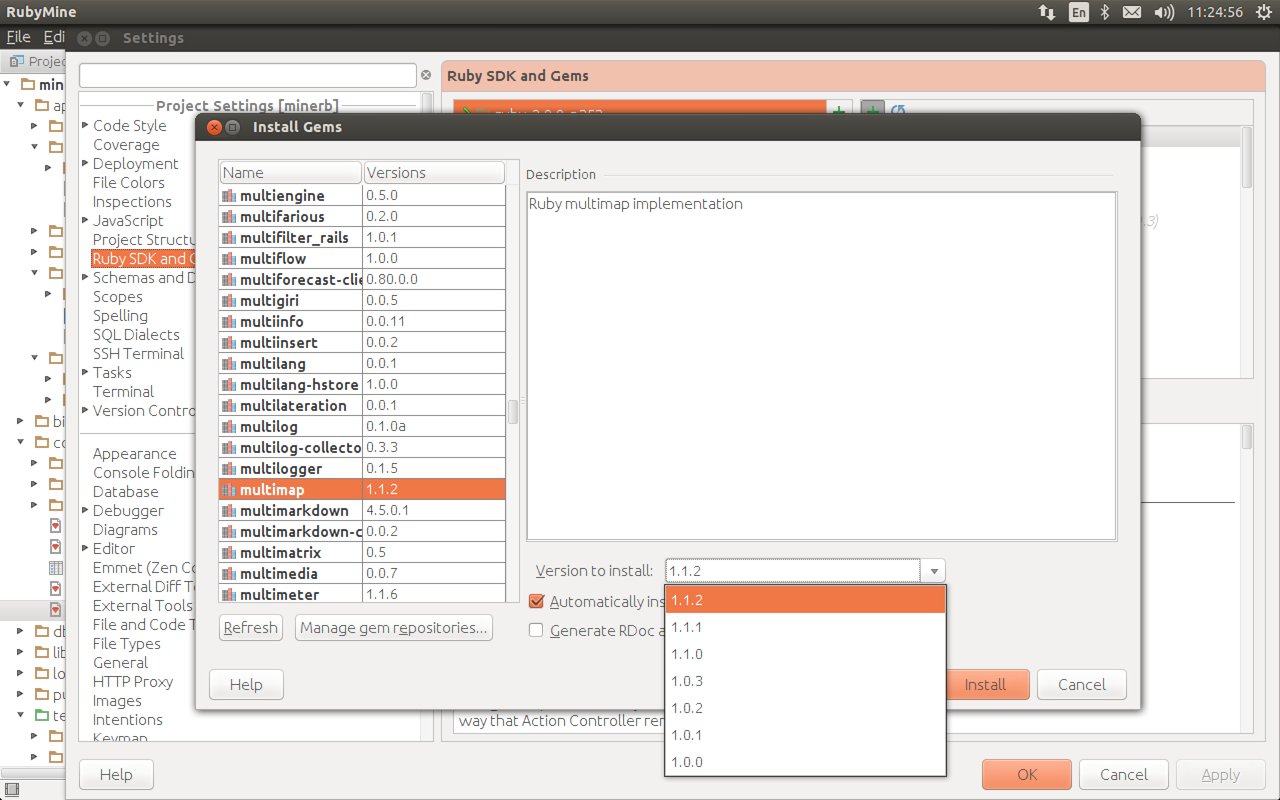Image resolution: width=1280 pixels, height=800 pixels.
Task: Choose version 1.0.3 from dropdown list
Action: (x=805, y=681)
